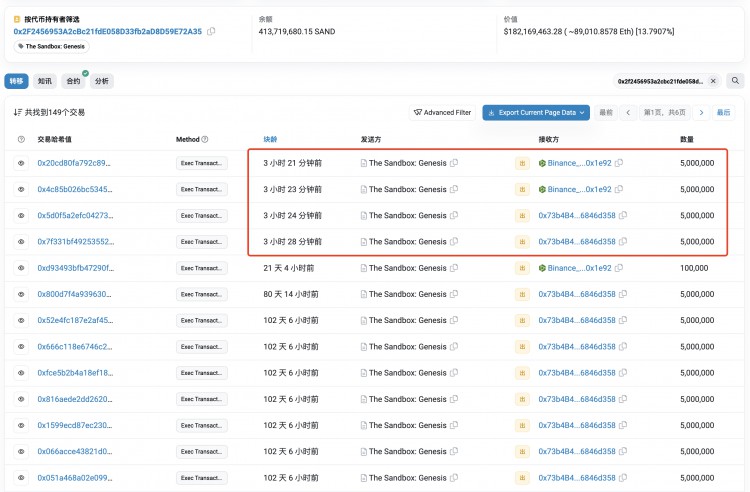Viewport: 750px width, 492px height.
Task: Open transaction hash 0xd93493bfb47290f
Action: pyautogui.click(x=76, y=268)
